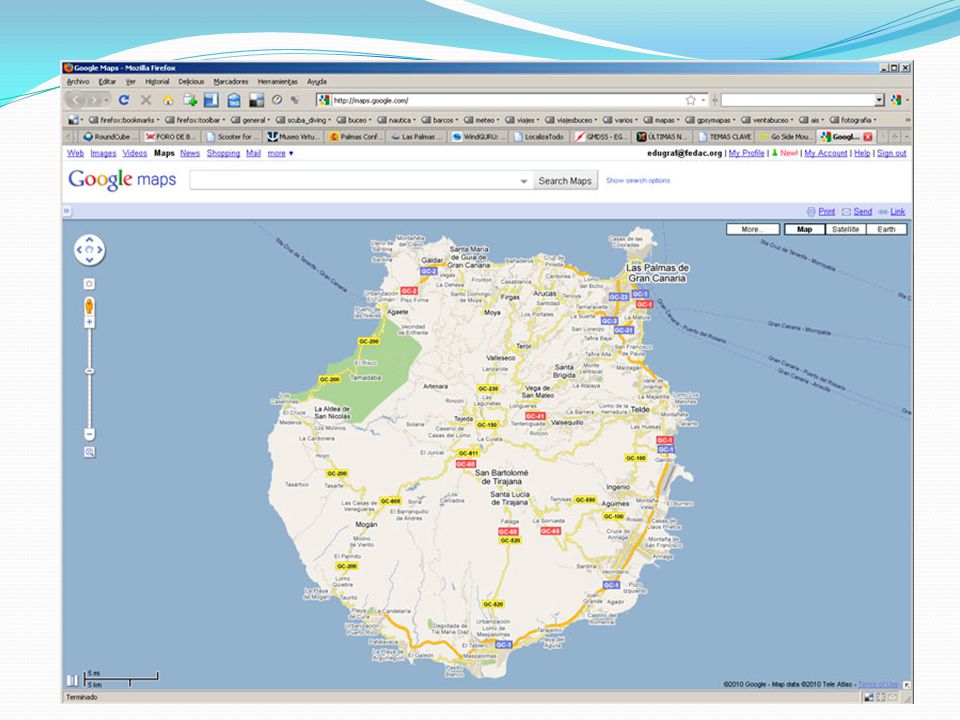The image size is (960, 720).
Task: Open the Google Maps search box dropdown arrow
Action: pos(523,181)
